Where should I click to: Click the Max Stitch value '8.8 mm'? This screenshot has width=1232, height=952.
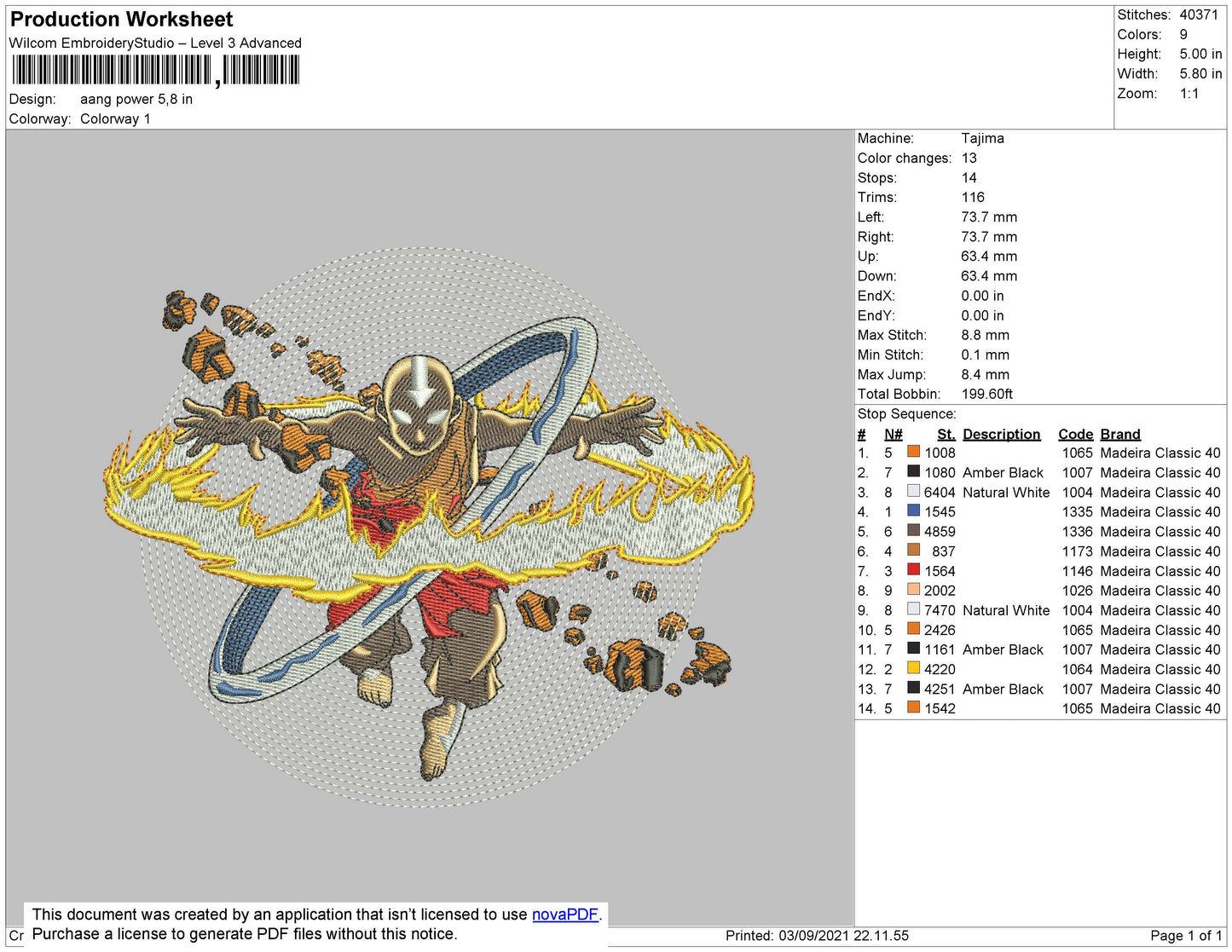point(985,335)
